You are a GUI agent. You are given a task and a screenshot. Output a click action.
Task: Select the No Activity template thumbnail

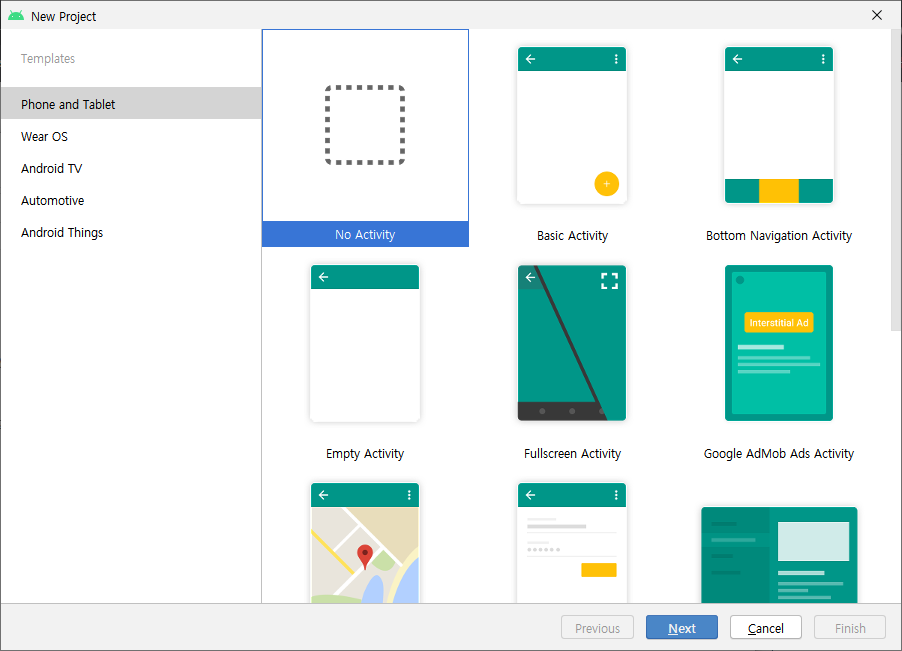365,125
